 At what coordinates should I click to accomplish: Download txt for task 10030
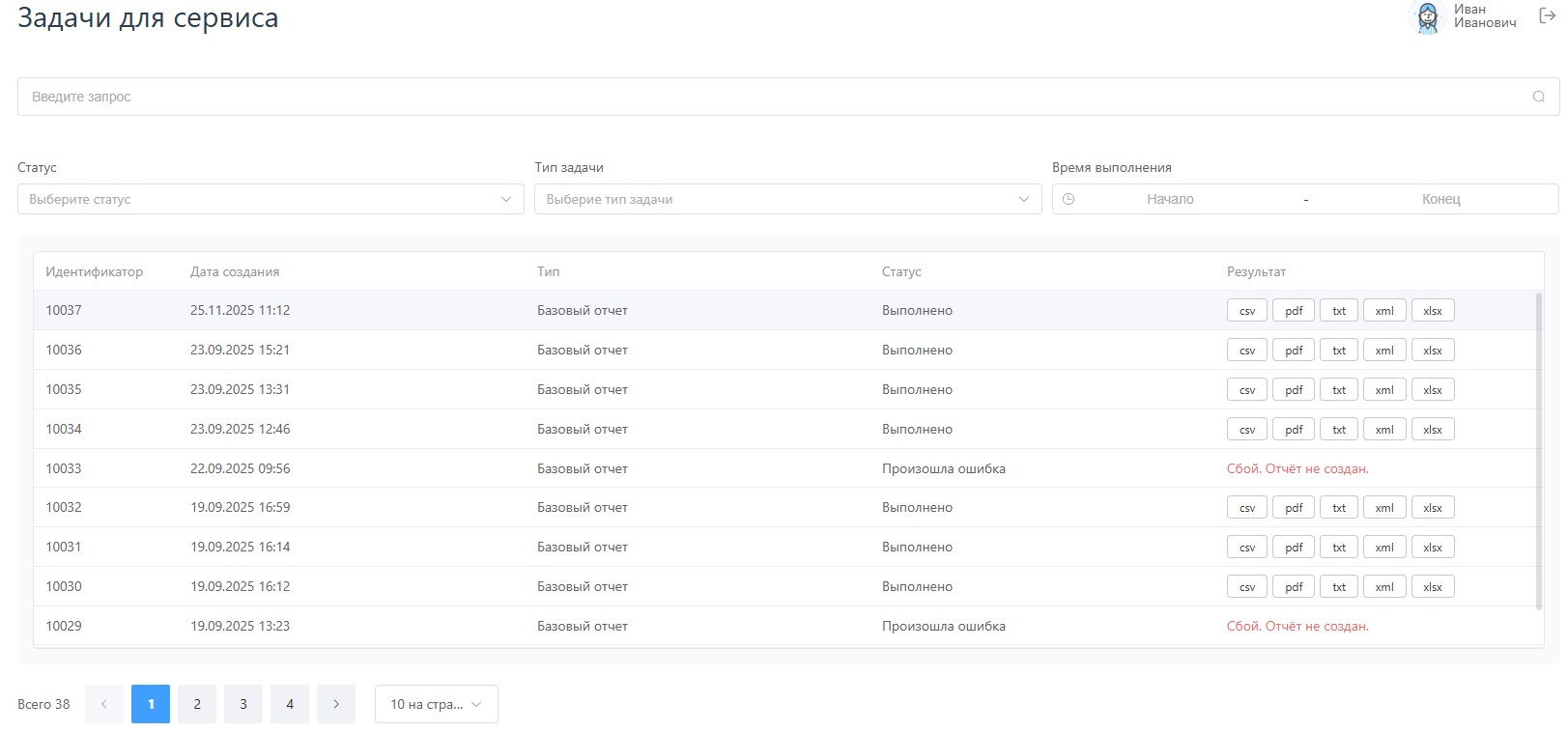point(1339,587)
